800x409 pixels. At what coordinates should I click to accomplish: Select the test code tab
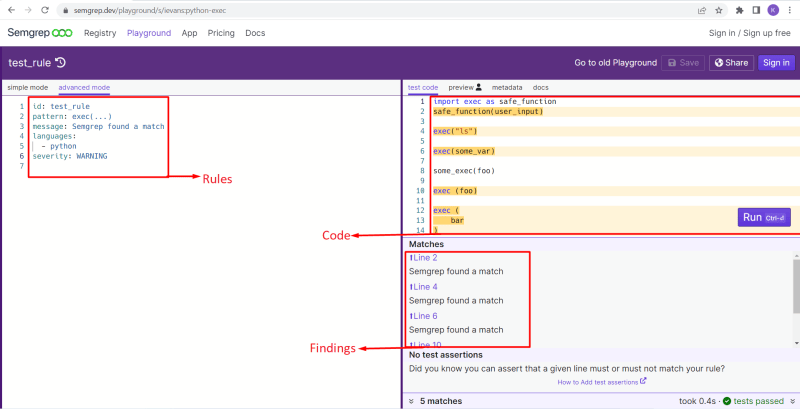[423, 88]
